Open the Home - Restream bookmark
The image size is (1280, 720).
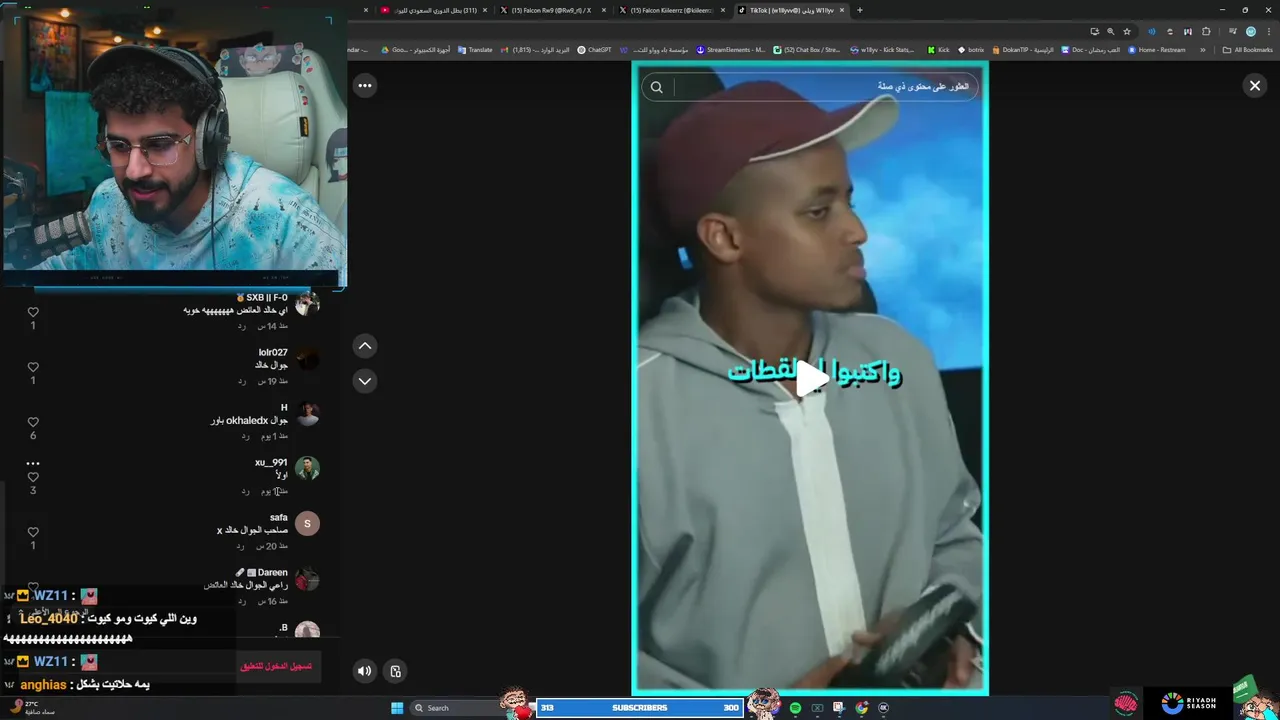pos(1157,49)
